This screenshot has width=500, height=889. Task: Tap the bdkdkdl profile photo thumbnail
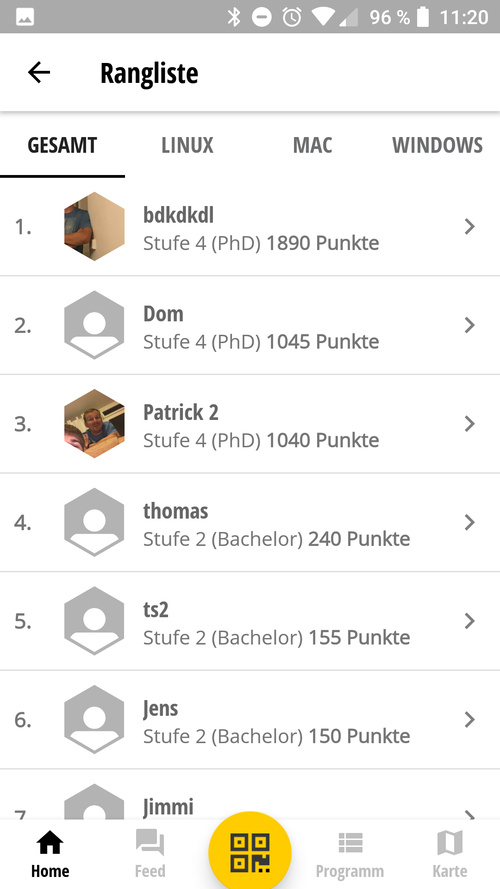(94, 226)
